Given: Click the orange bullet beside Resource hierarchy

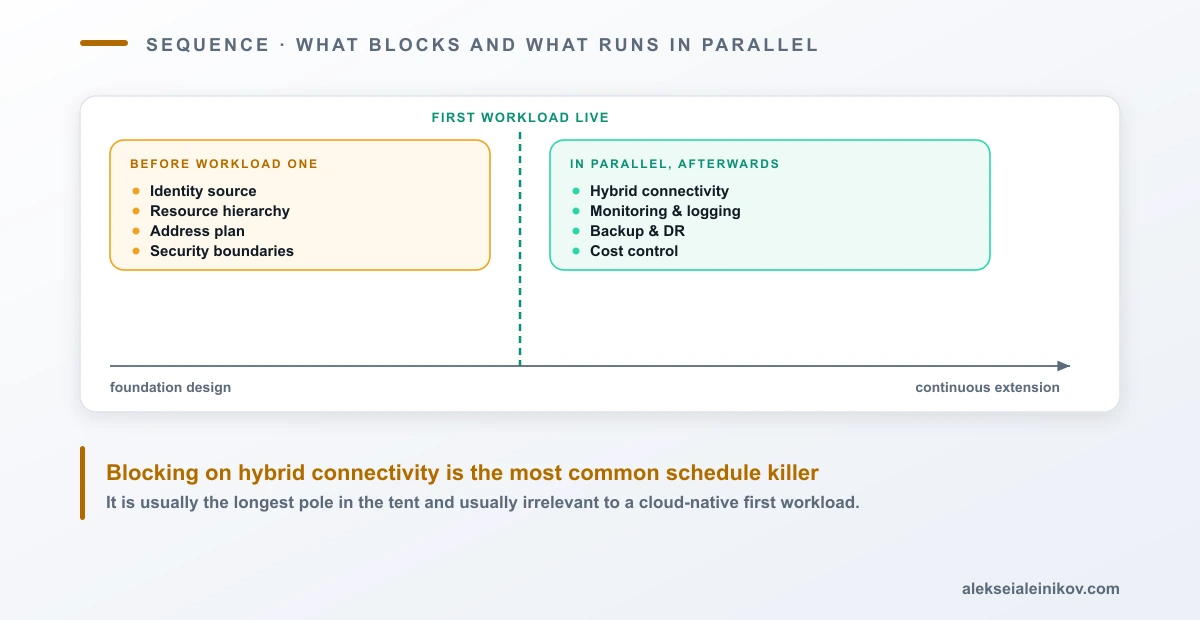Looking at the screenshot, I should [136, 211].
